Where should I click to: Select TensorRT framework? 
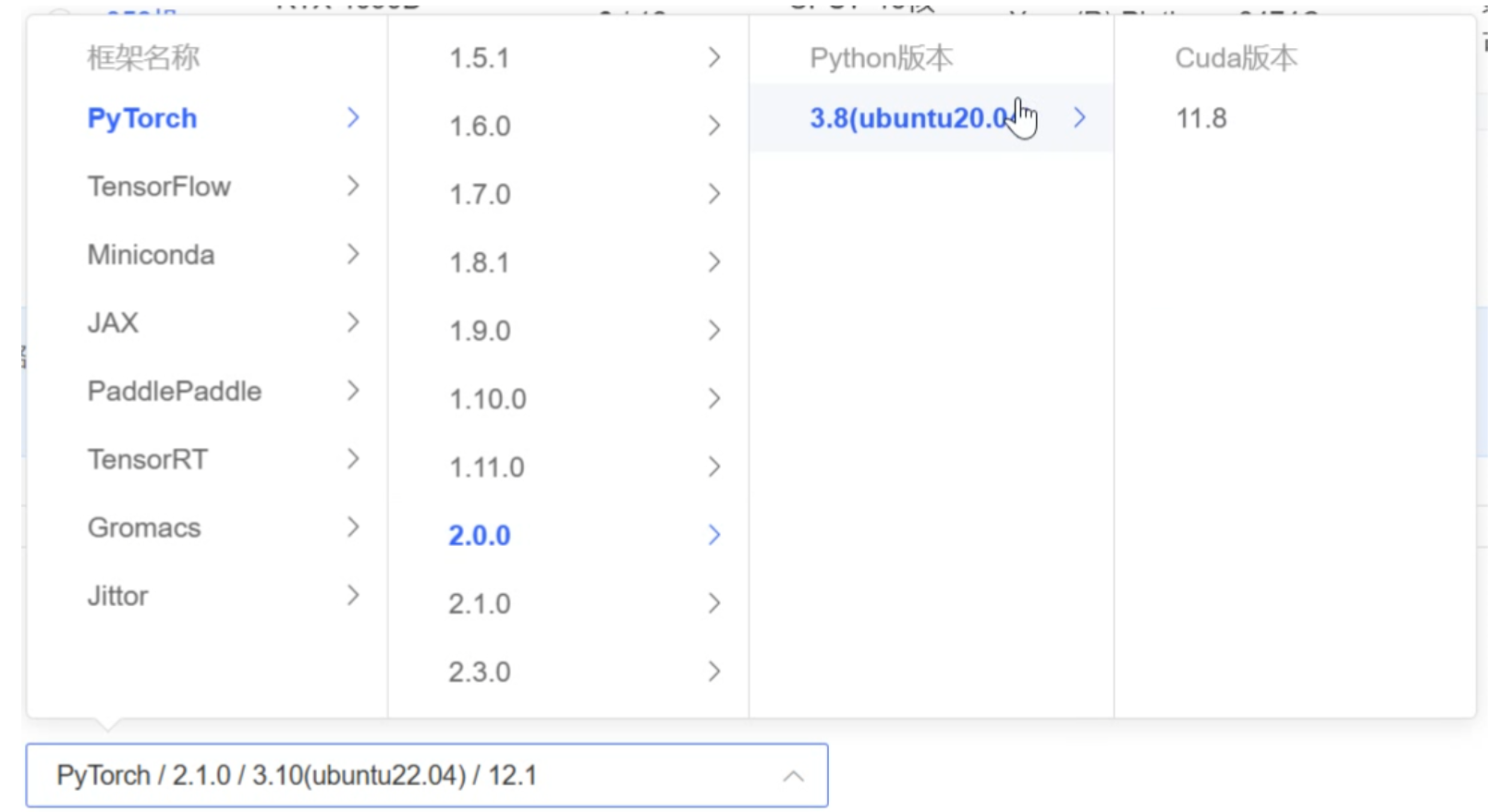click(x=147, y=459)
